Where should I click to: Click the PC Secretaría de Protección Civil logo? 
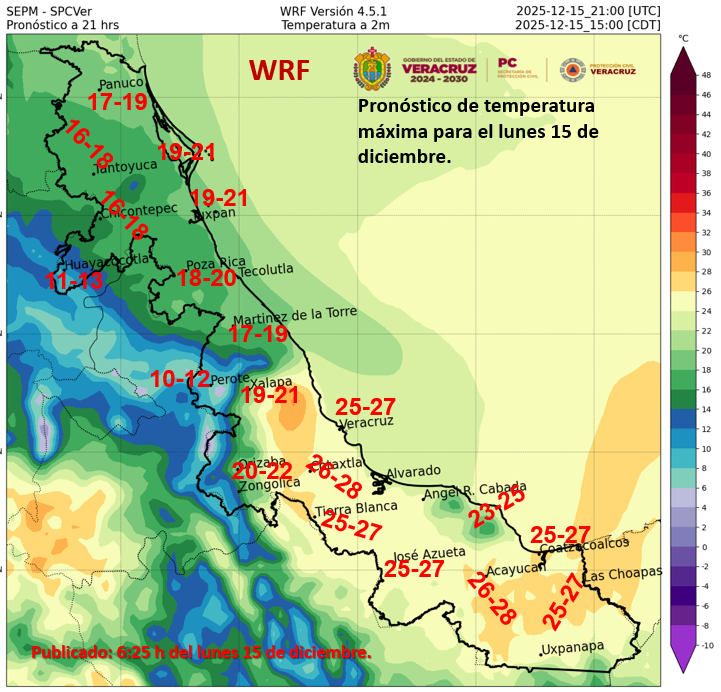pos(520,69)
